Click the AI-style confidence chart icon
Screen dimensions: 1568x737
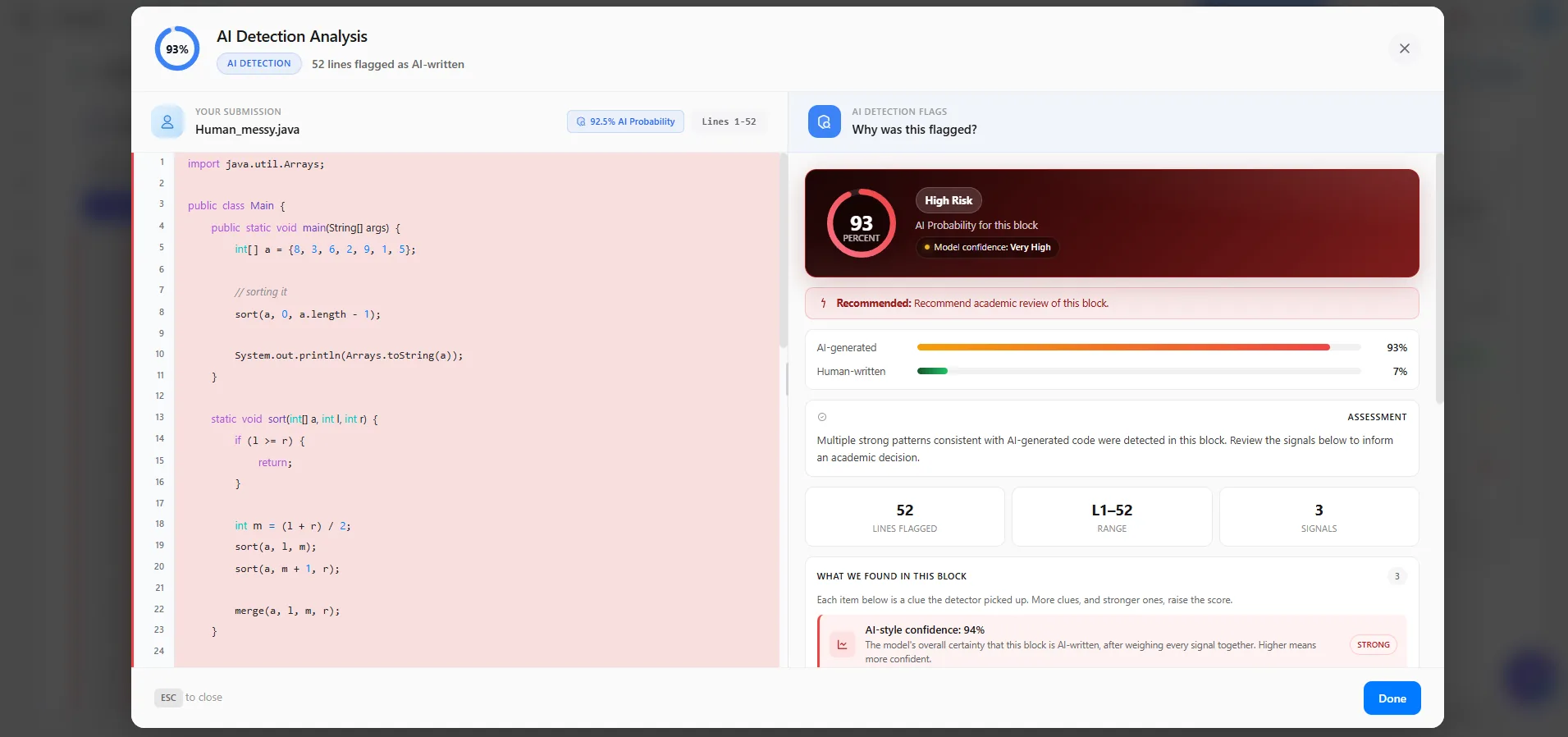(x=842, y=644)
